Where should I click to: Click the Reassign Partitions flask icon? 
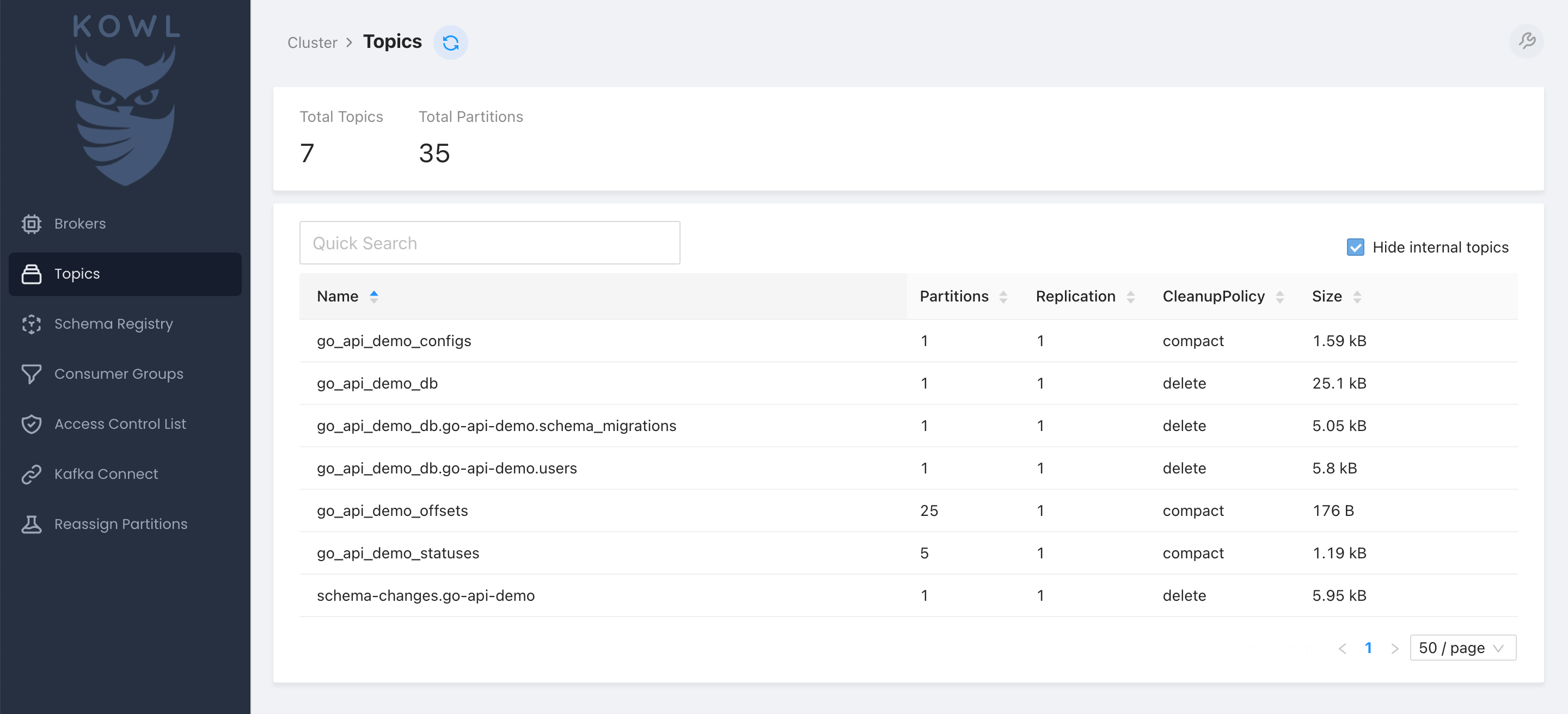[31, 524]
